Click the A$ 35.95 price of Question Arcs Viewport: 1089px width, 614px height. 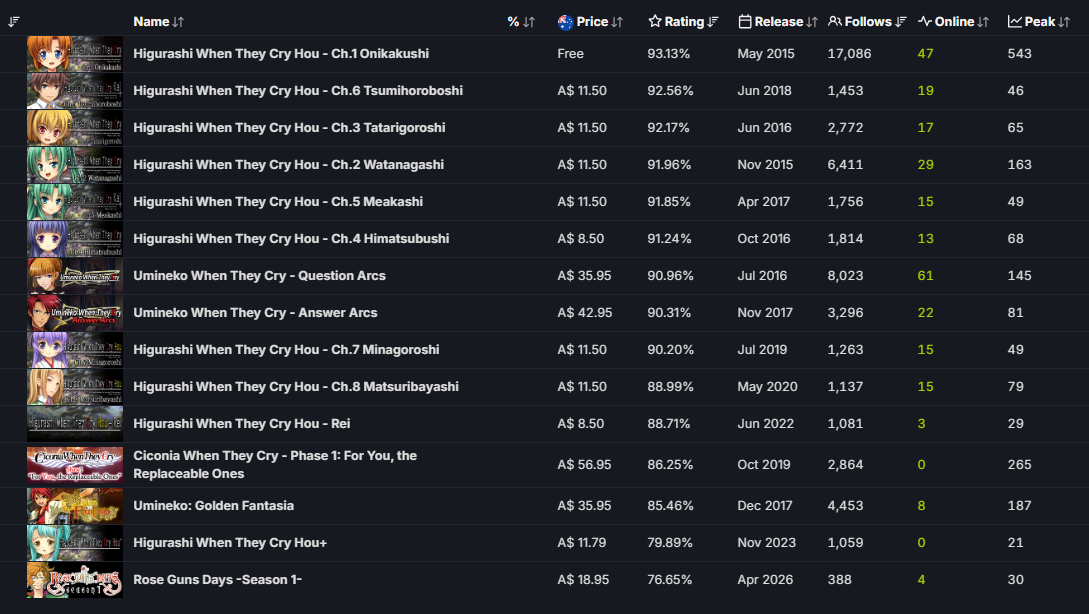[x=584, y=276]
